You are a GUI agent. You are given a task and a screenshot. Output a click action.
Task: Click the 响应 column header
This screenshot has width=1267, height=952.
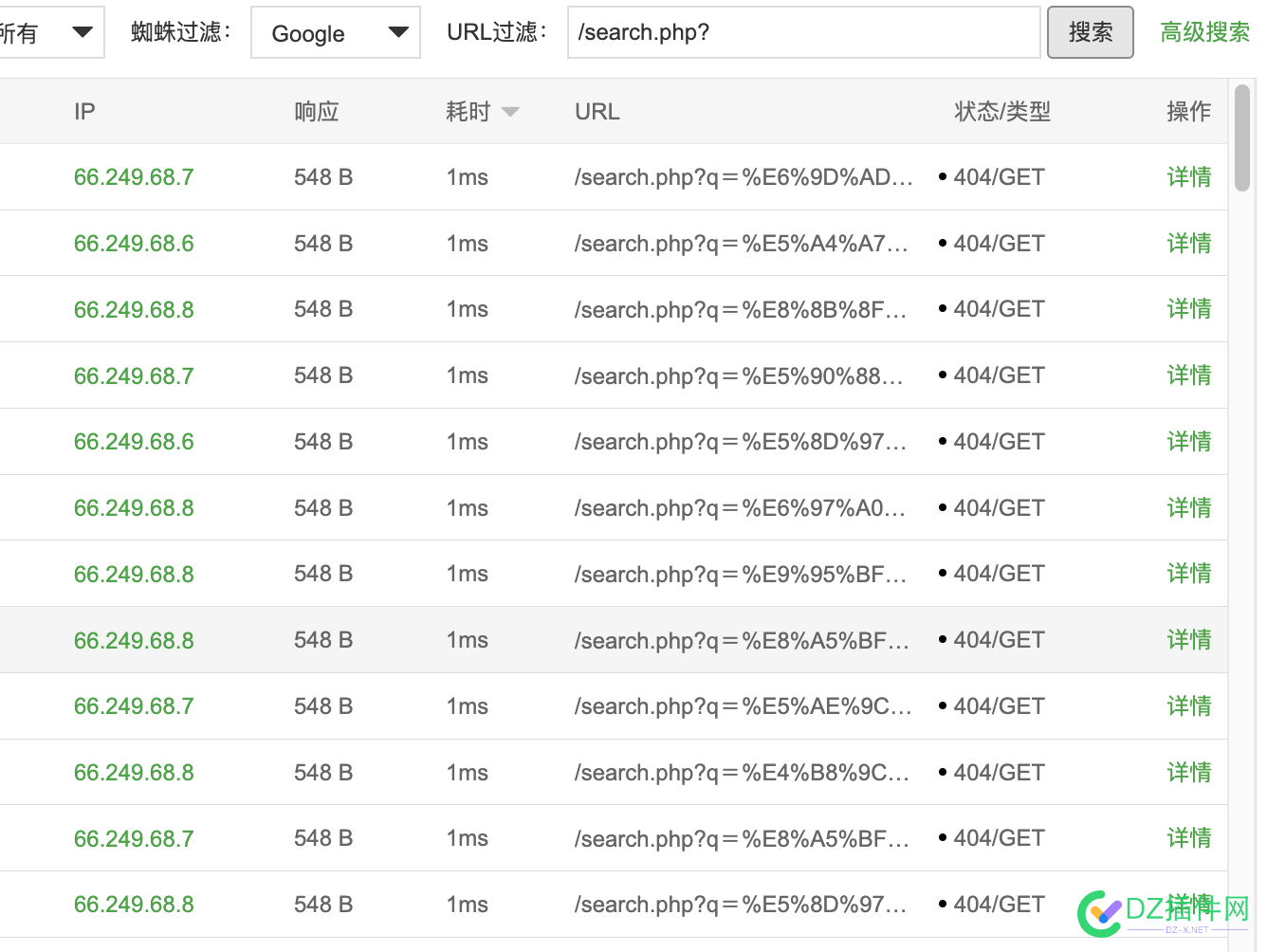(316, 112)
